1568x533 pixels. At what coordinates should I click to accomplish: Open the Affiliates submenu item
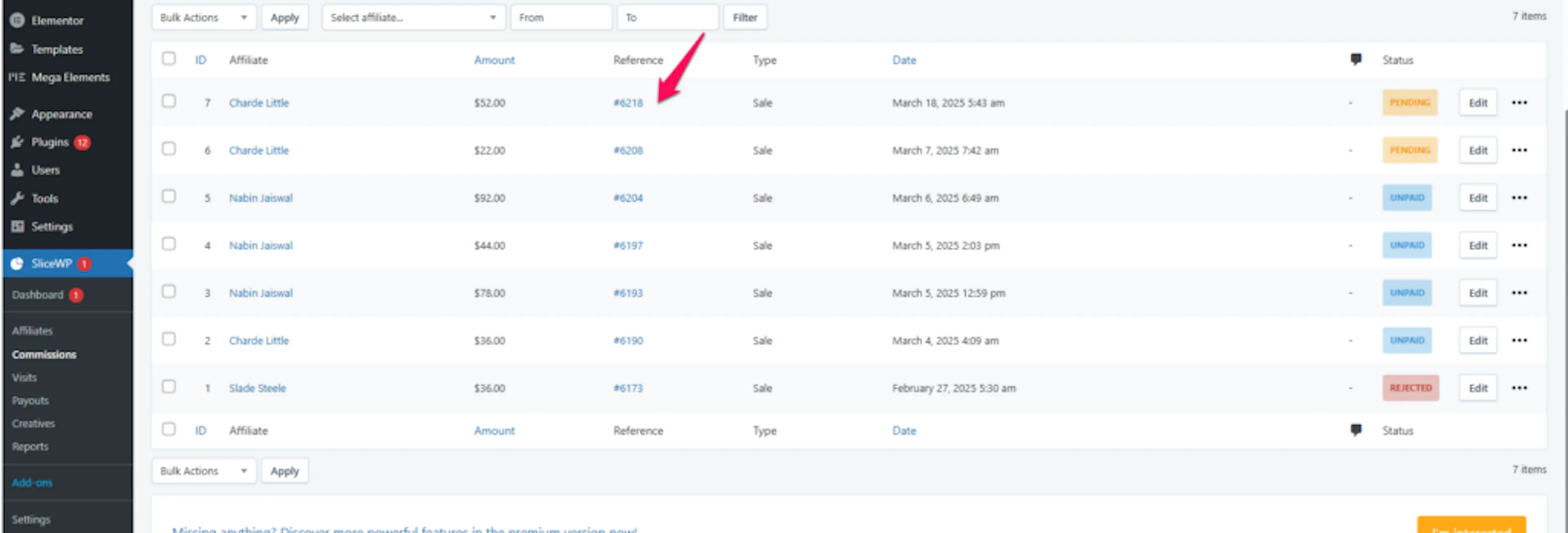(32, 331)
